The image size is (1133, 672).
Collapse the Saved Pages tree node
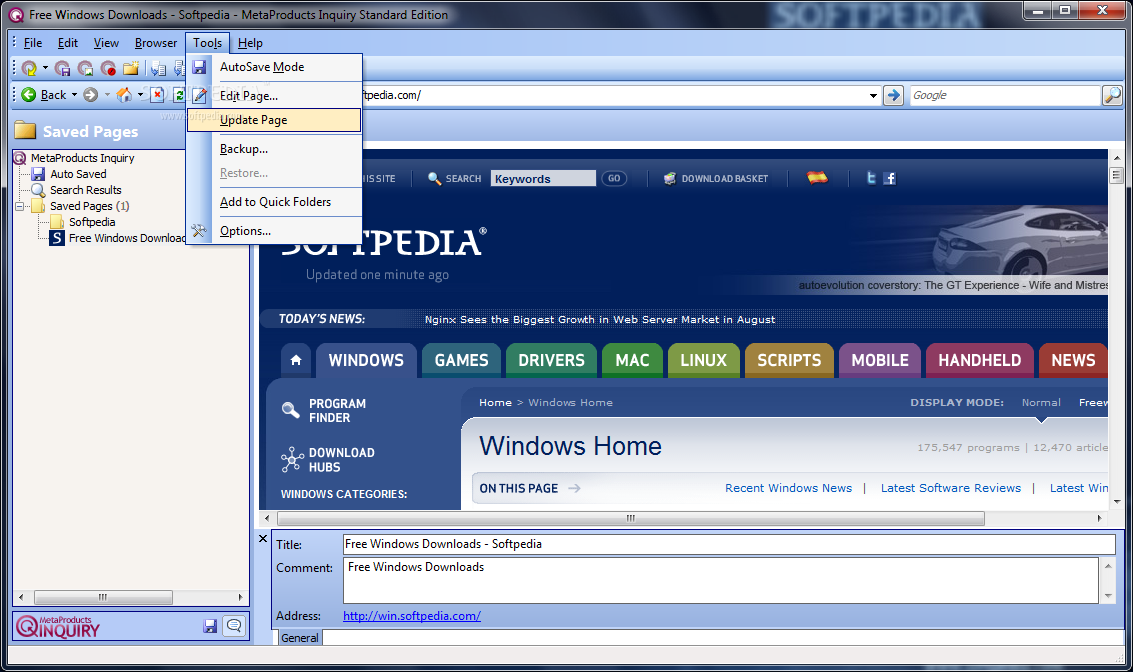20,207
